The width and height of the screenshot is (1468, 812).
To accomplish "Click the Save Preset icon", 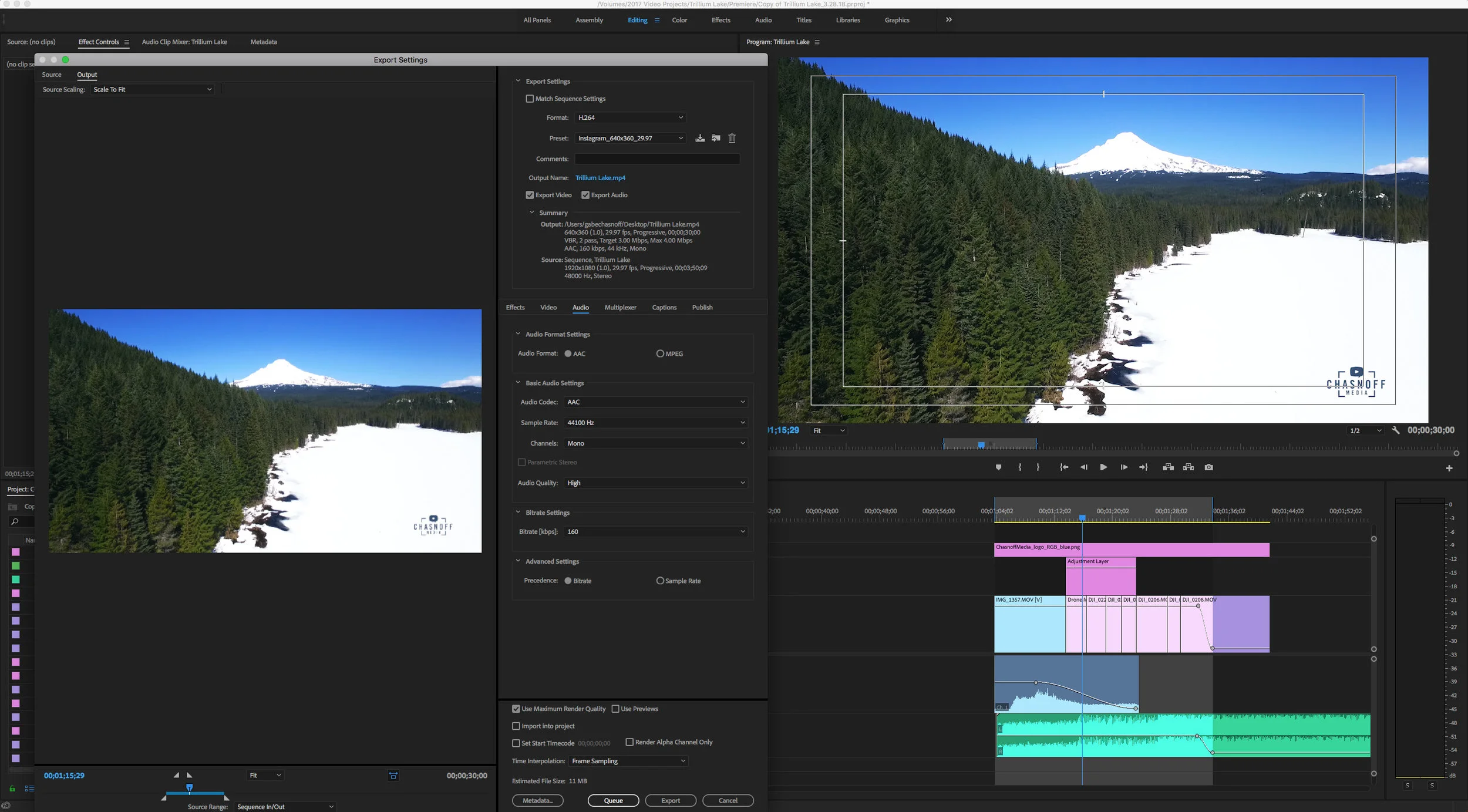I will (x=700, y=139).
